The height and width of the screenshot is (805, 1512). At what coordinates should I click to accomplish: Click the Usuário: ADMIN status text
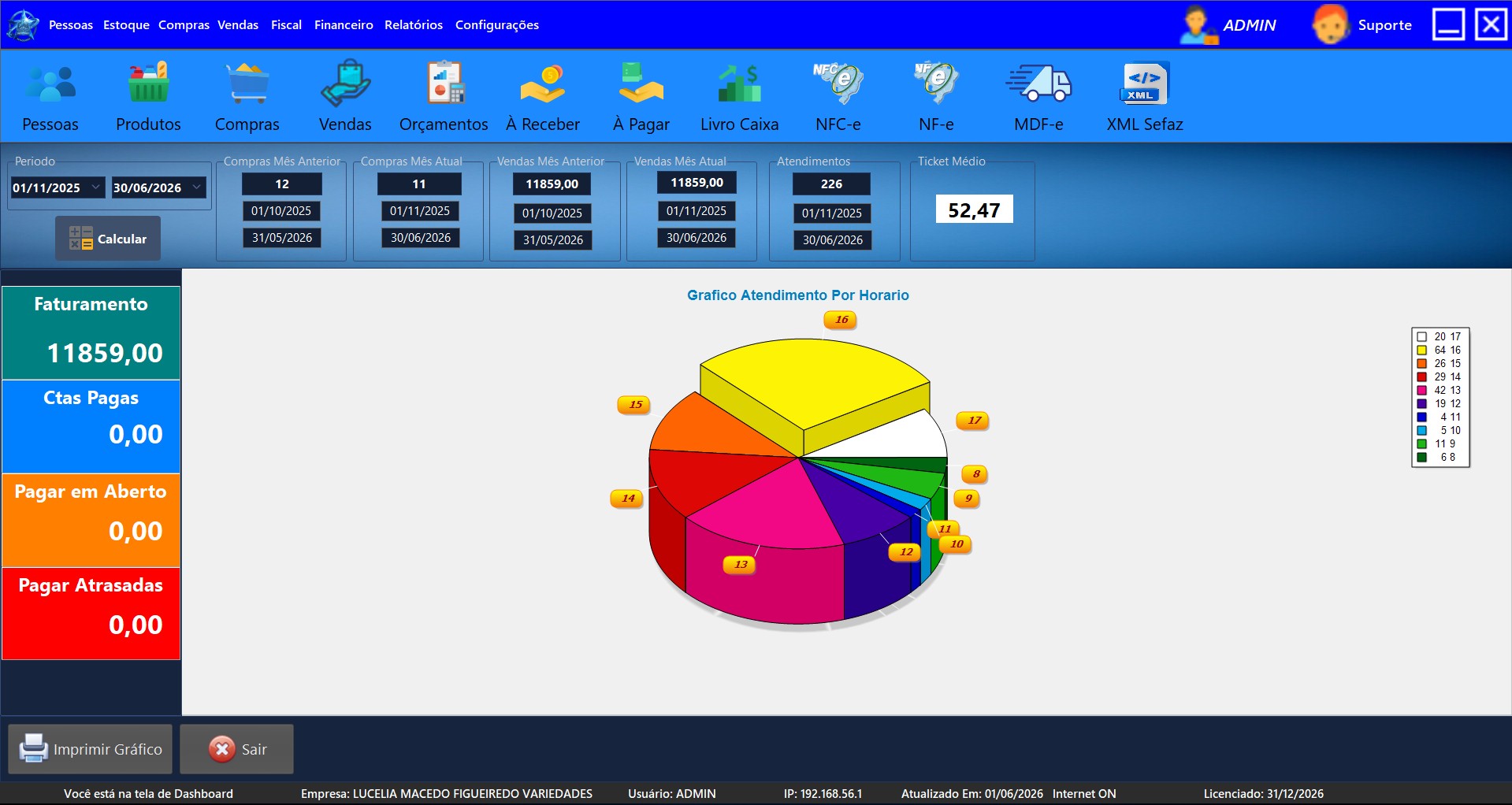(671, 793)
